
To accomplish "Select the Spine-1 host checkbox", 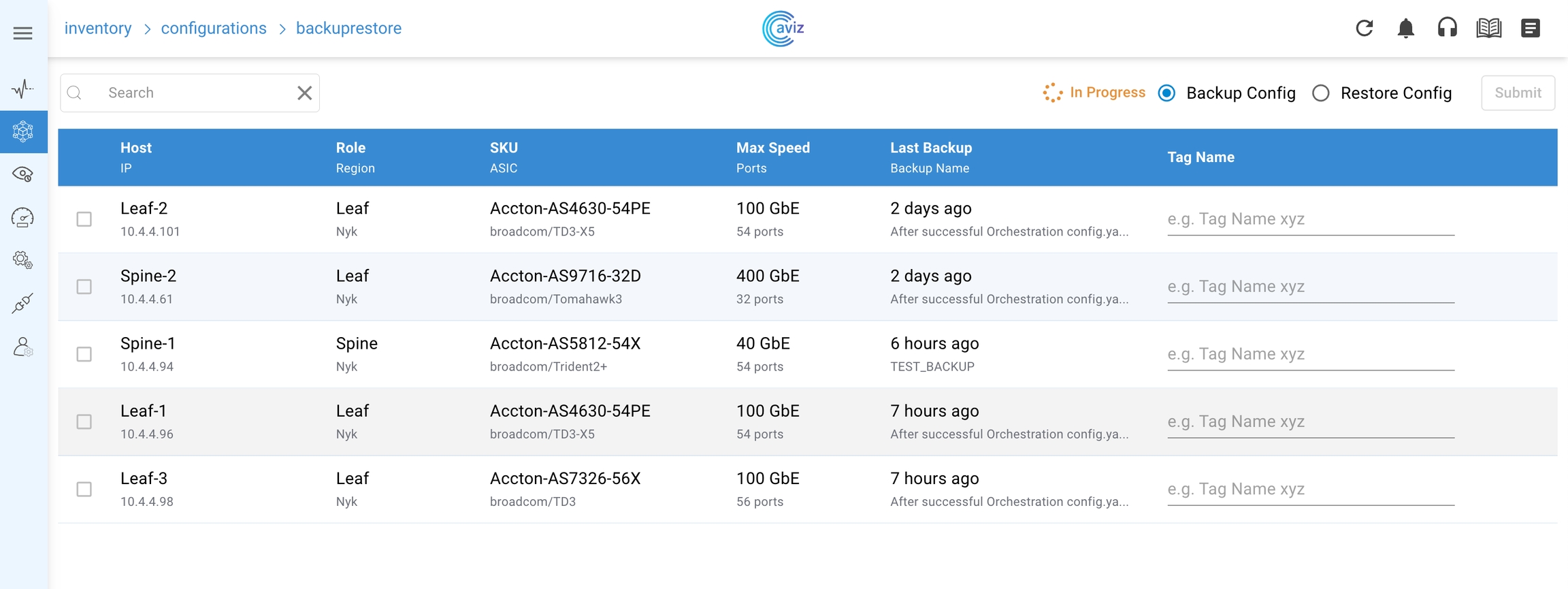I will [84, 354].
